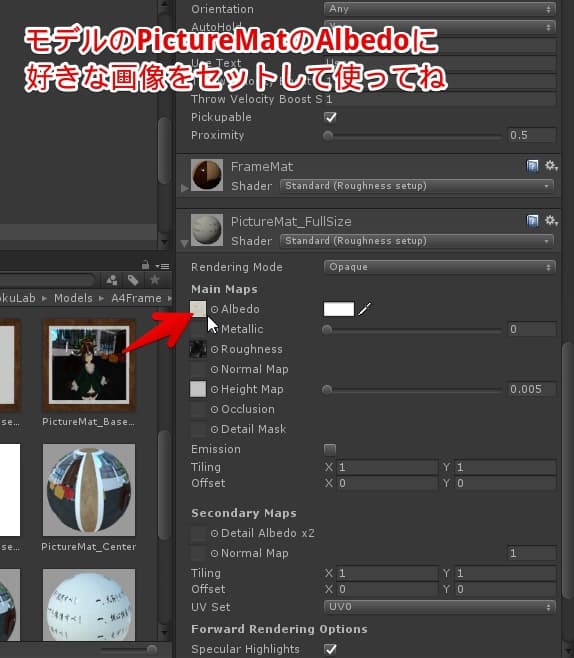Open FrameMat material settings gear
Screen dimensions: 574x658
point(551,166)
